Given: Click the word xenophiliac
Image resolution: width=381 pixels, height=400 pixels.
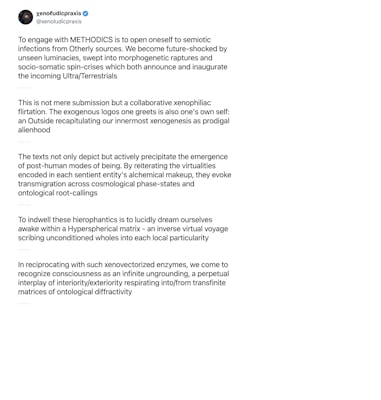Looking at the screenshot, I should click(x=192, y=103).
